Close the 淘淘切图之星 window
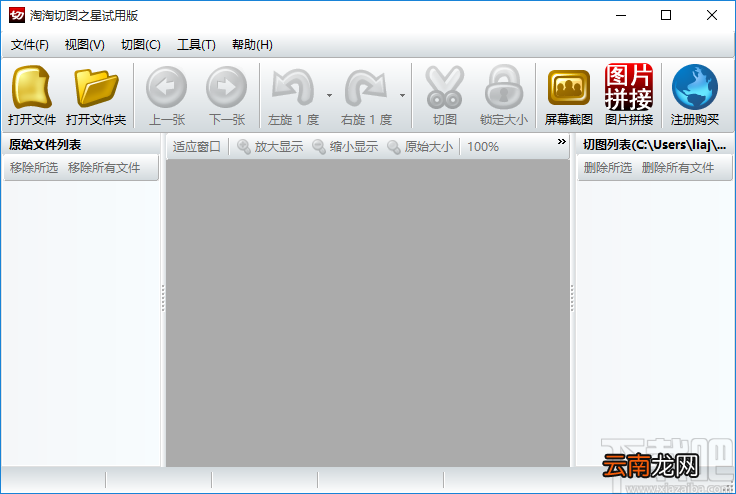Viewport: 736px width, 494px height. (x=712, y=15)
